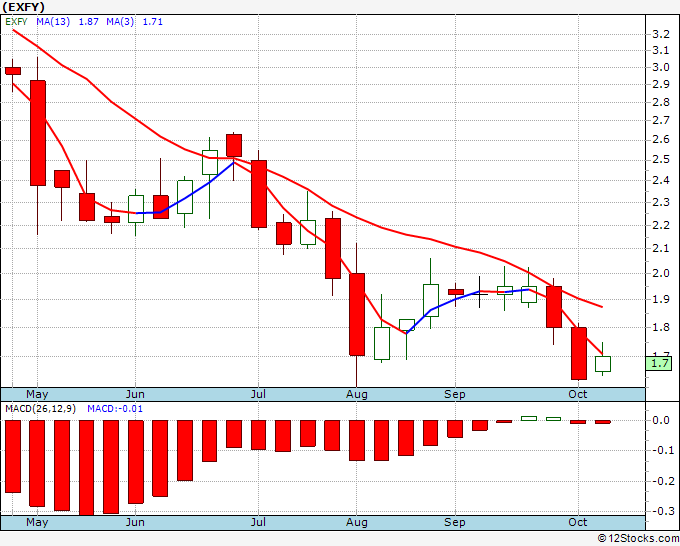The height and width of the screenshot is (546, 680).
Task: Click the 1.8 price axis label
Action: pyautogui.click(x=660, y=327)
